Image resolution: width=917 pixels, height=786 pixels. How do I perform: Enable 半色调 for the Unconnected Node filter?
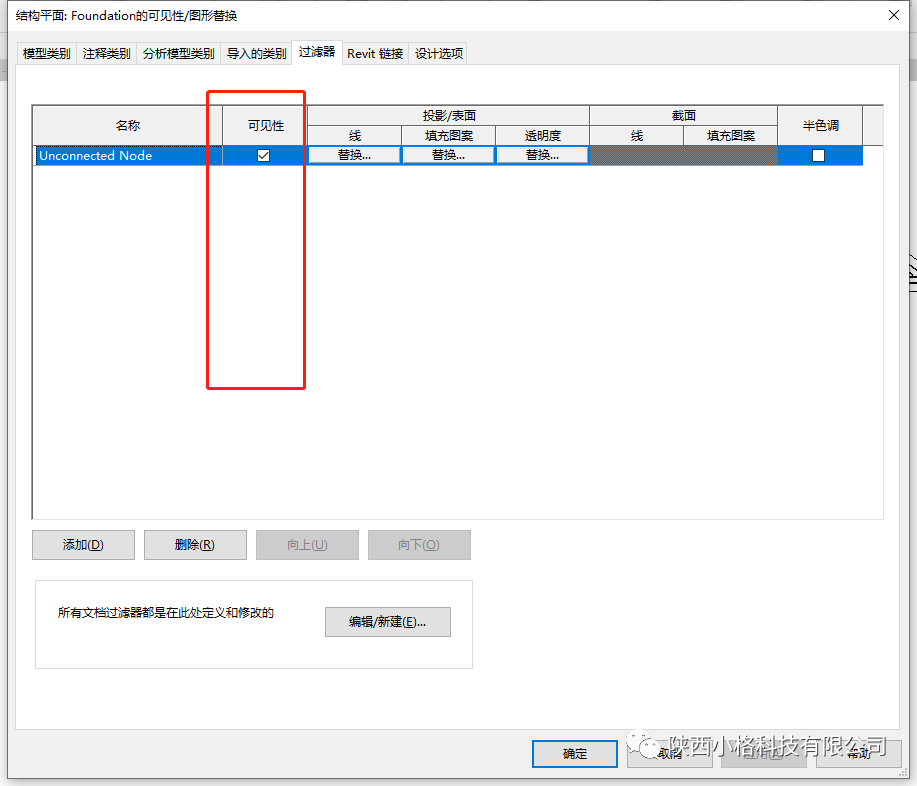tap(818, 155)
